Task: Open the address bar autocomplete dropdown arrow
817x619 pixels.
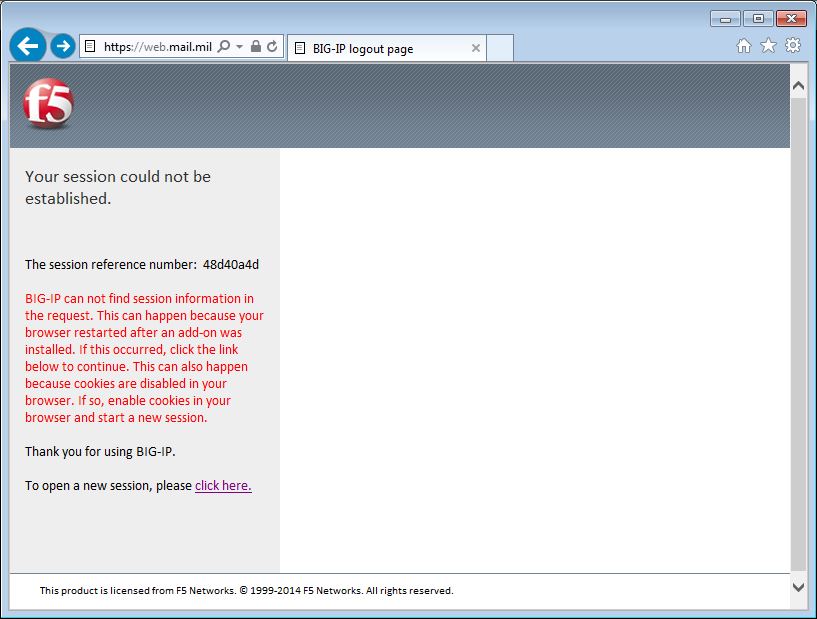Action: point(240,47)
